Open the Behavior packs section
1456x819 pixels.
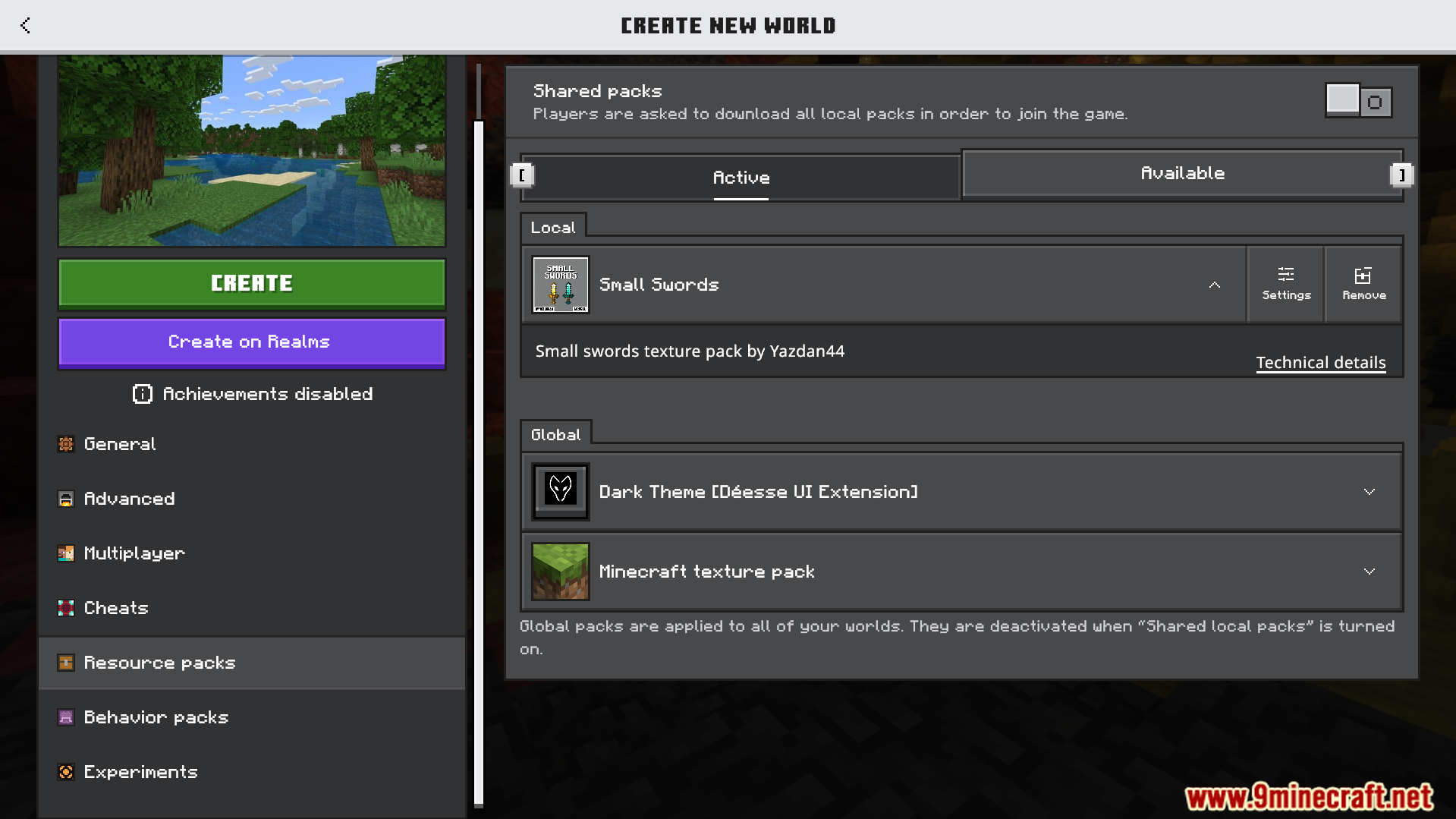252,717
